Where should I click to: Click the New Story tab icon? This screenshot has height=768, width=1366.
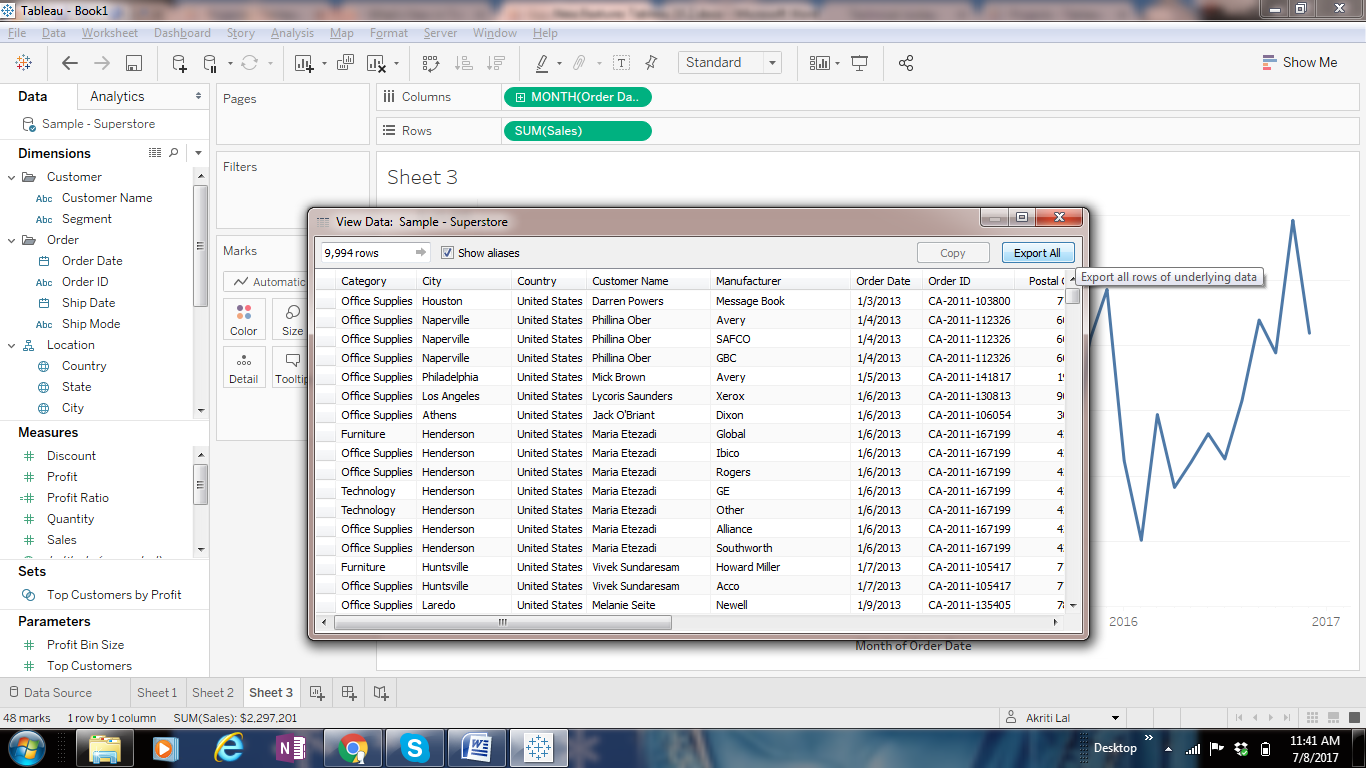pos(380,692)
